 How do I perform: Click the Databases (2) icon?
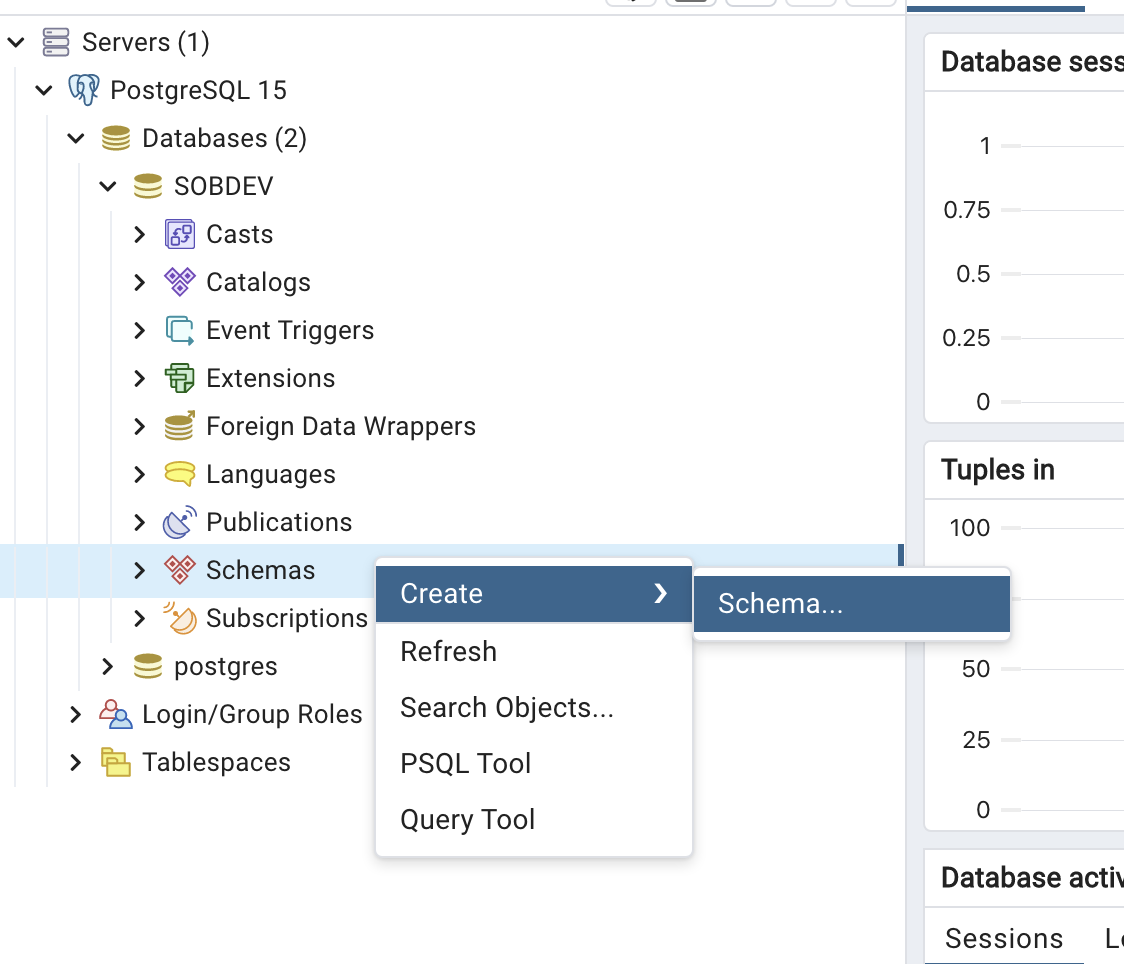115,138
